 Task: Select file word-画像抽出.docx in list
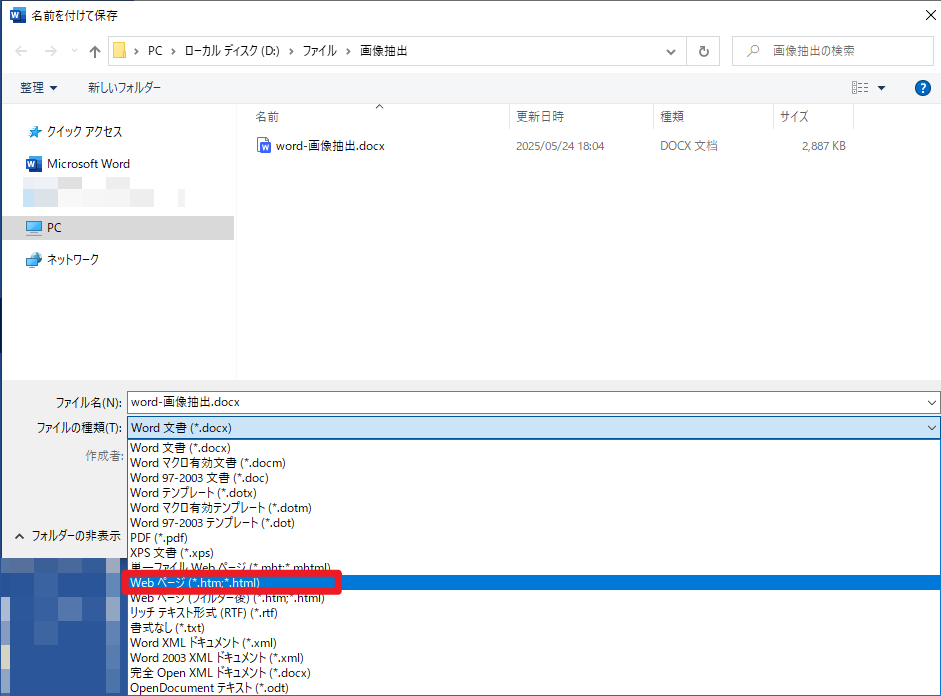pyautogui.click(x=330, y=146)
